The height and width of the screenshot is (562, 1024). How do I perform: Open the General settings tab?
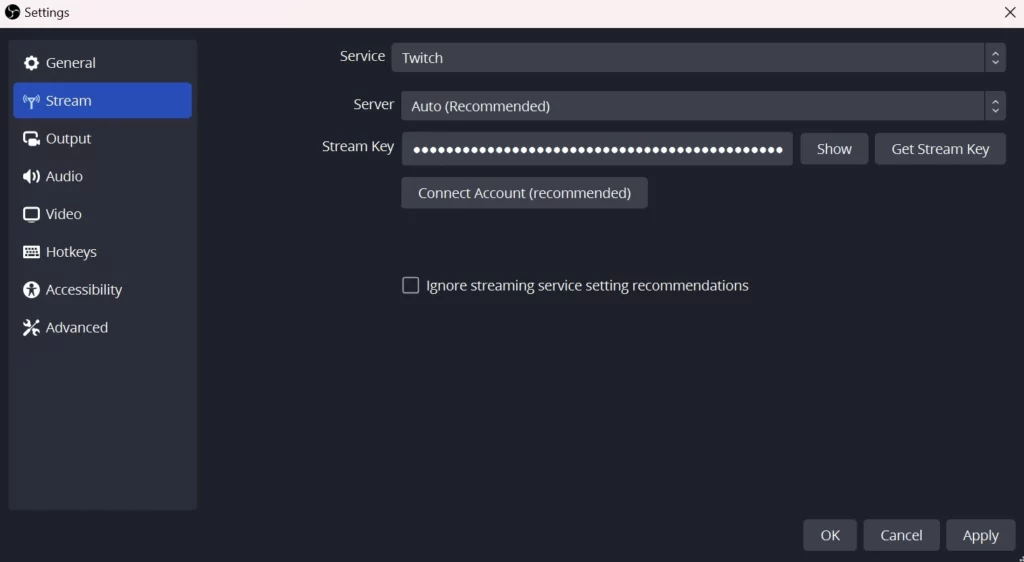[x=103, y=63]
